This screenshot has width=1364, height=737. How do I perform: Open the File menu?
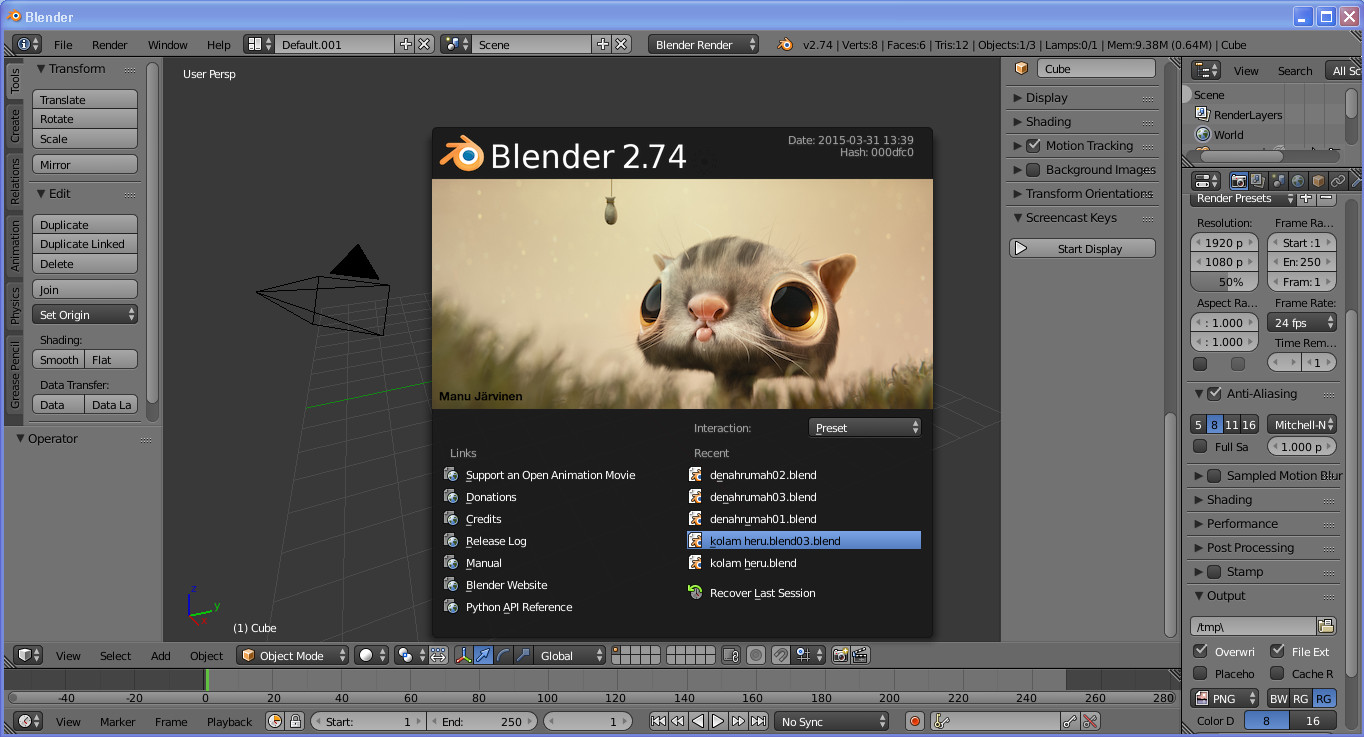(63, 45)
